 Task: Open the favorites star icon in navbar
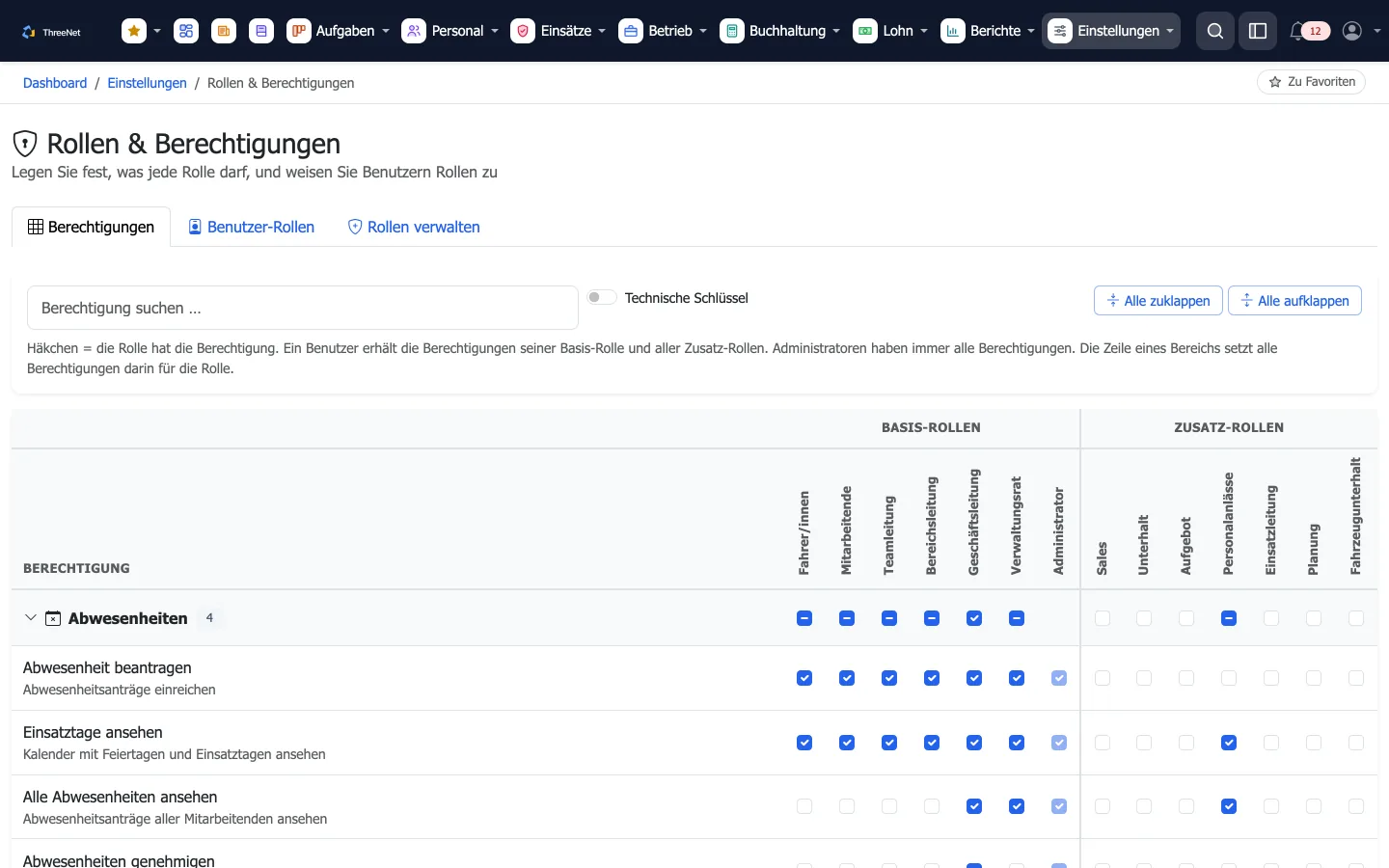[x=134, y=31]
